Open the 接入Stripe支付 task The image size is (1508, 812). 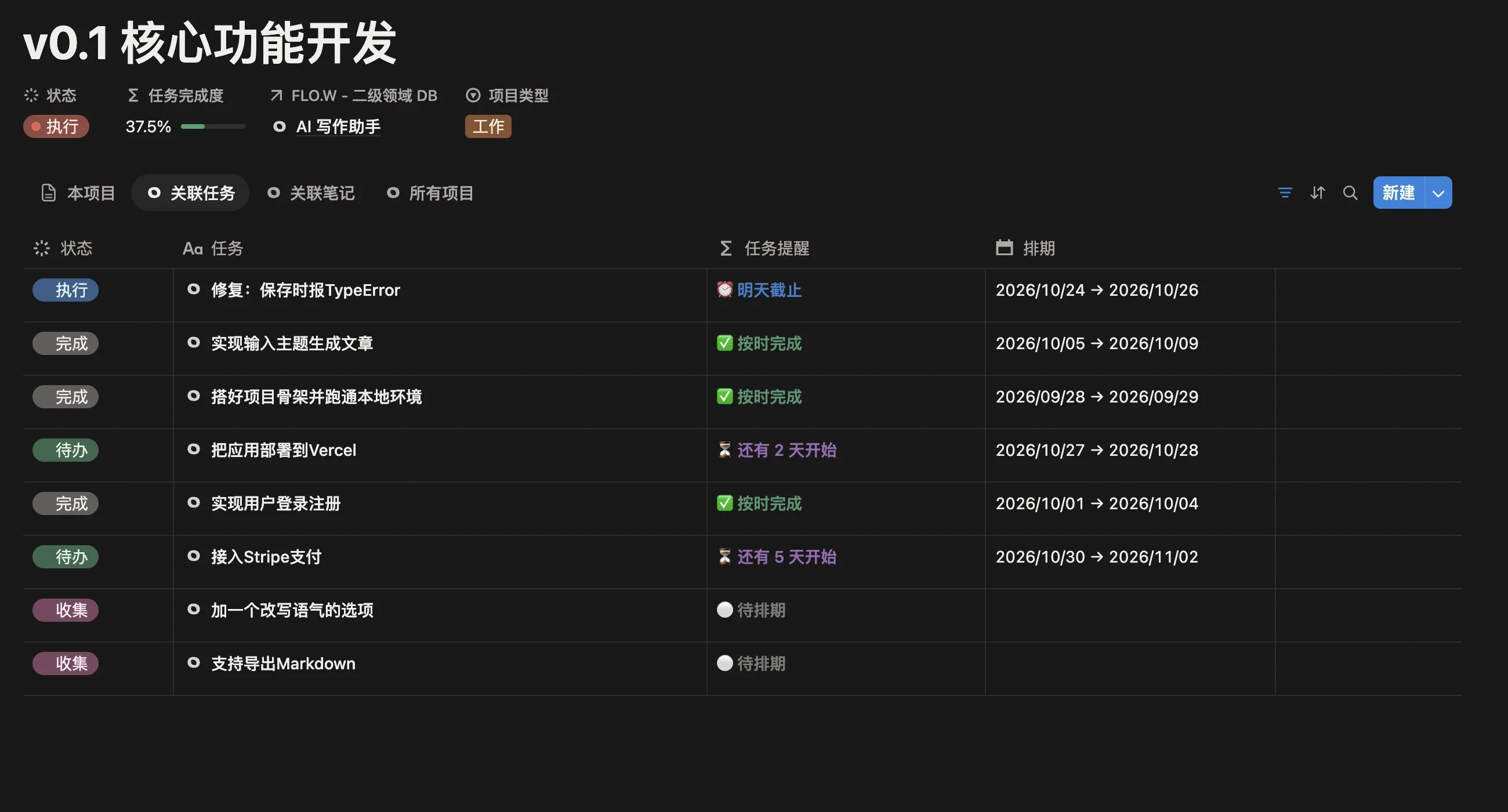point(266,557)
